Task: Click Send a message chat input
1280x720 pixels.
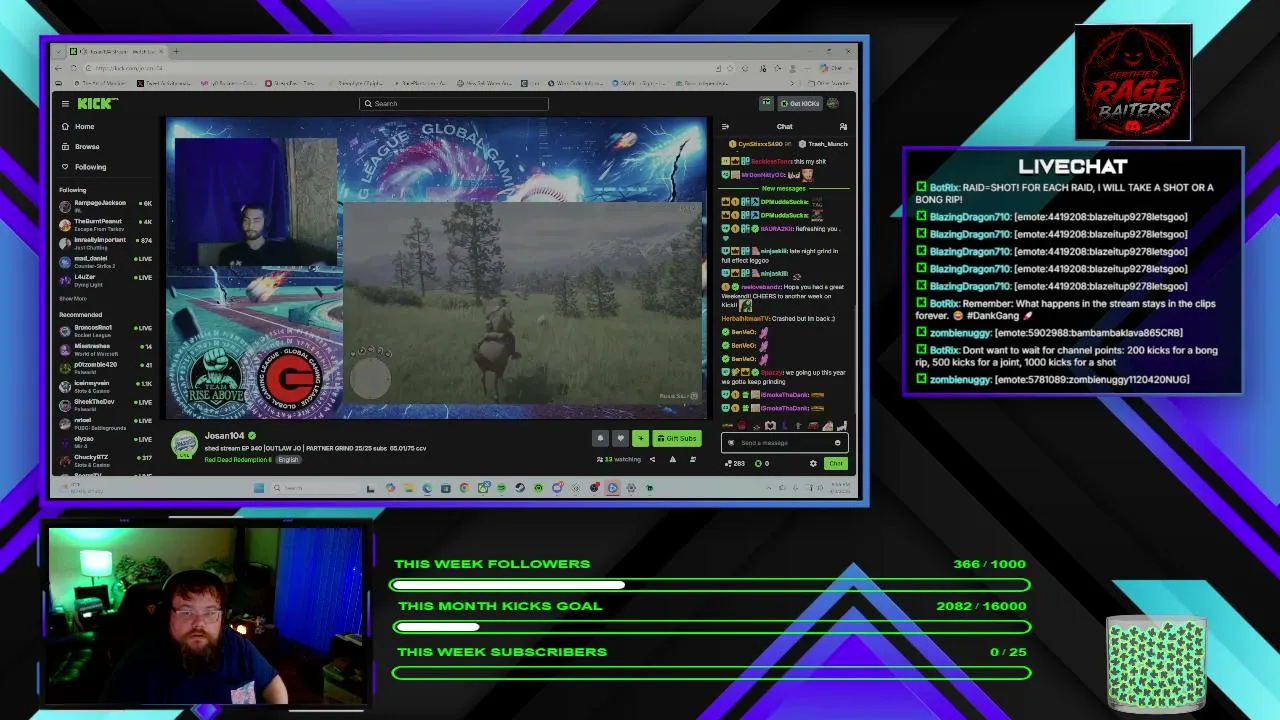Action: point(784,443)
